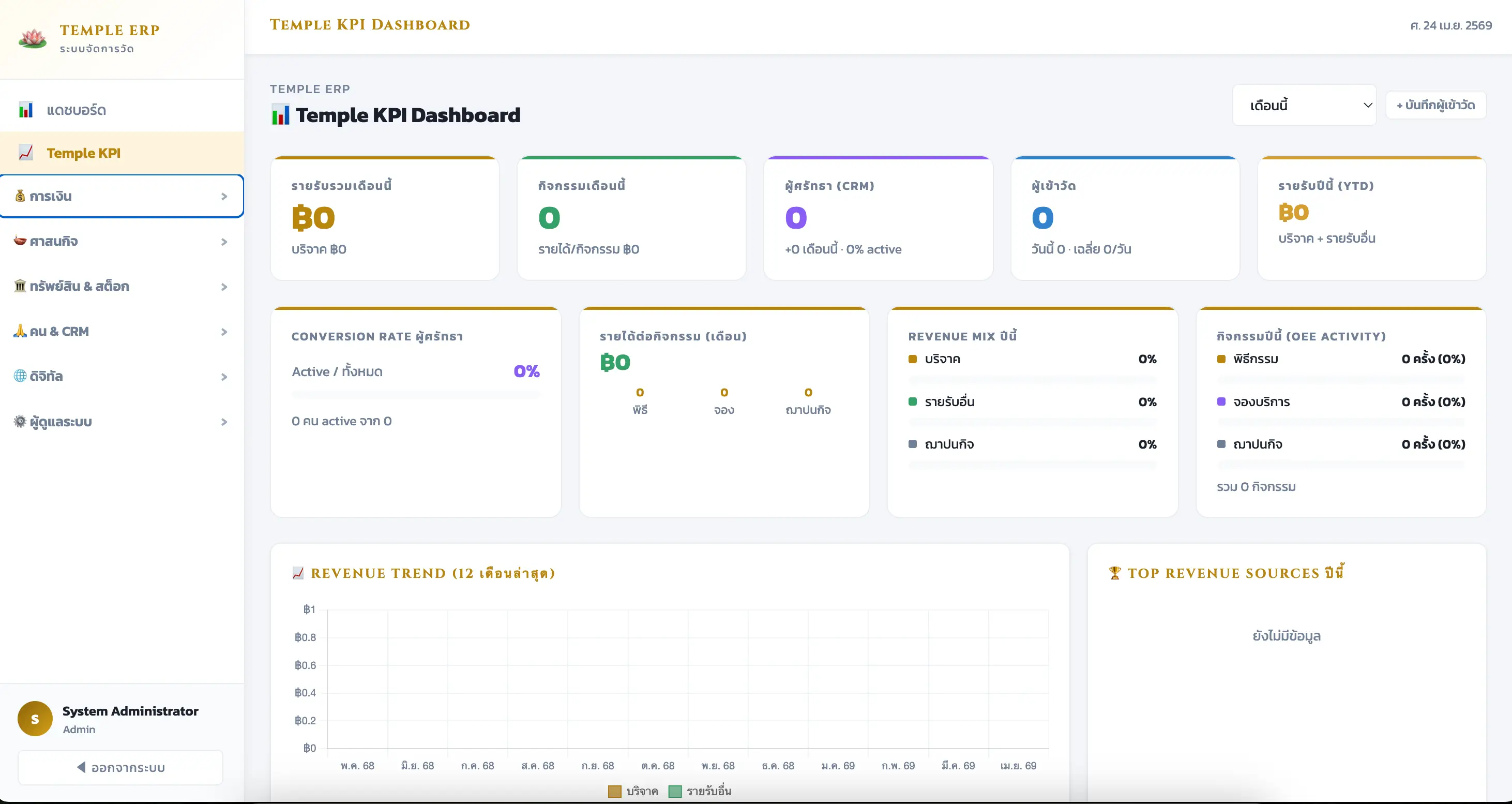Expand the ดิจิทัล menu chevron
1512x804 pixels.
pyautogui.click(x=224, y=377)
